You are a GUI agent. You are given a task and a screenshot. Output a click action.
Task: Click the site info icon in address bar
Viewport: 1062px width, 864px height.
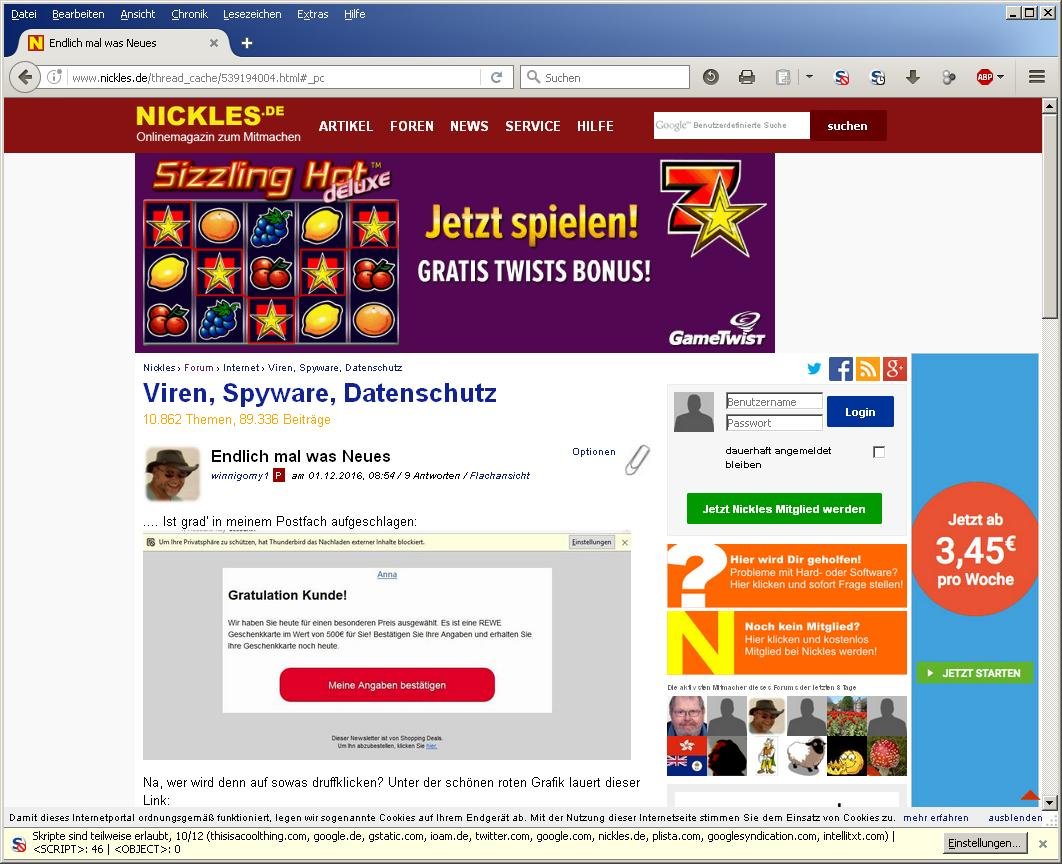(x=55, y=77)
